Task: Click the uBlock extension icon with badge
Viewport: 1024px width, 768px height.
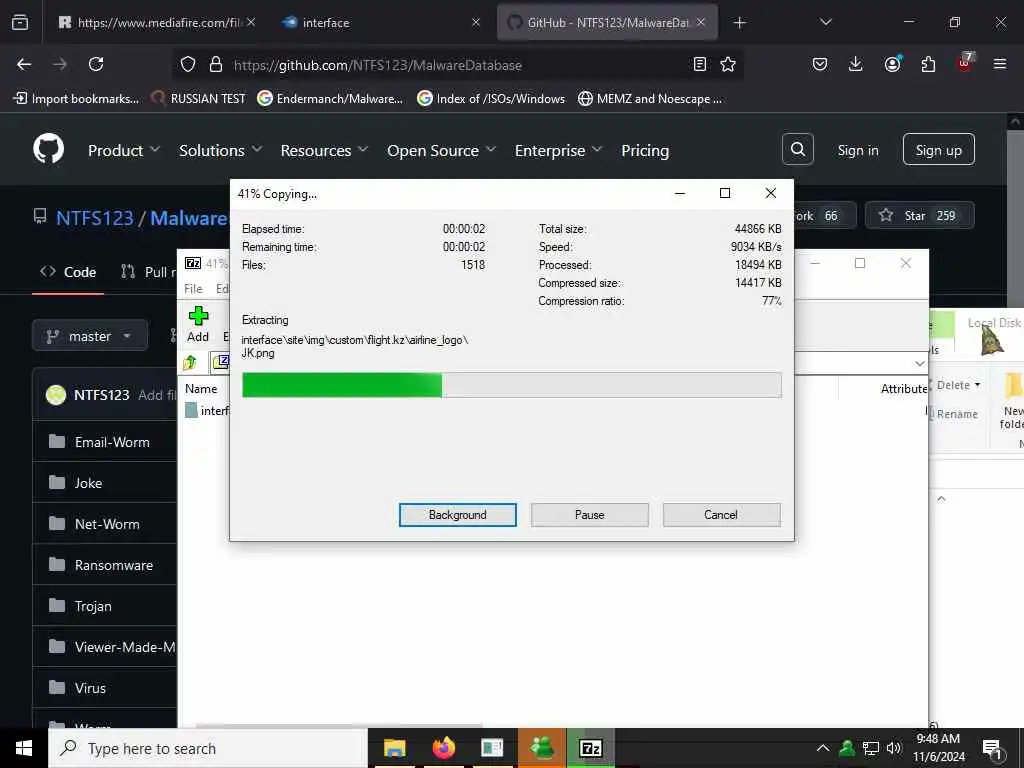Action: (965, 63)
